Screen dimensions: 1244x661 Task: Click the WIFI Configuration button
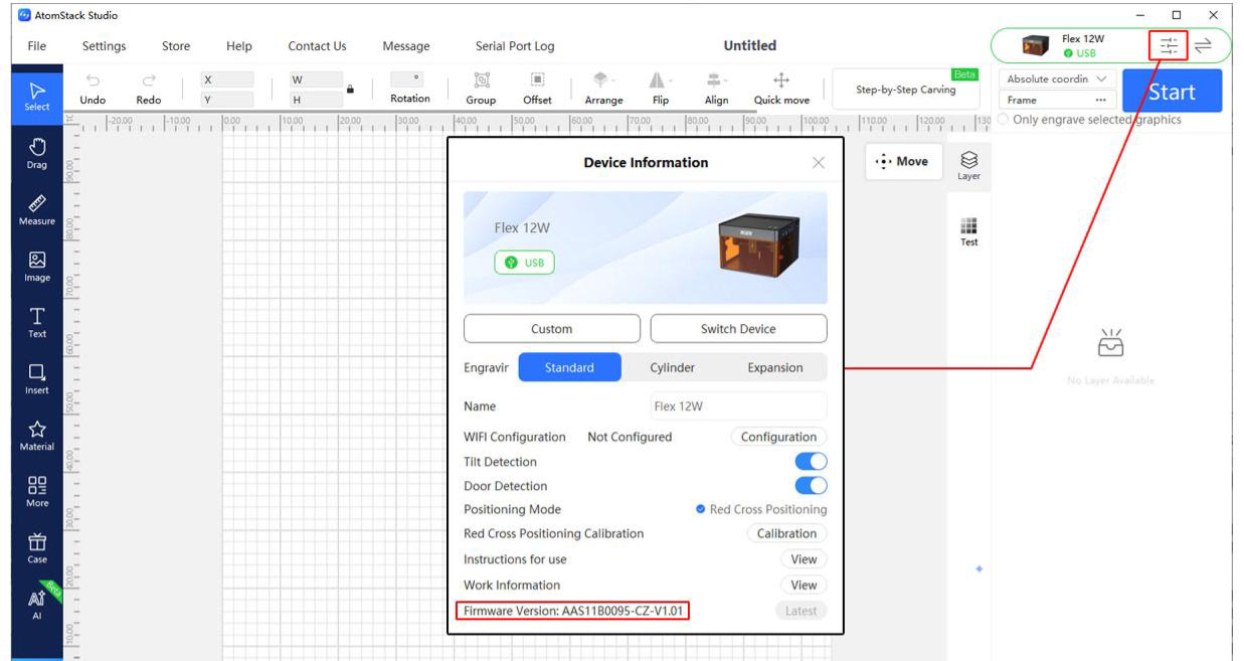[779, 437]
